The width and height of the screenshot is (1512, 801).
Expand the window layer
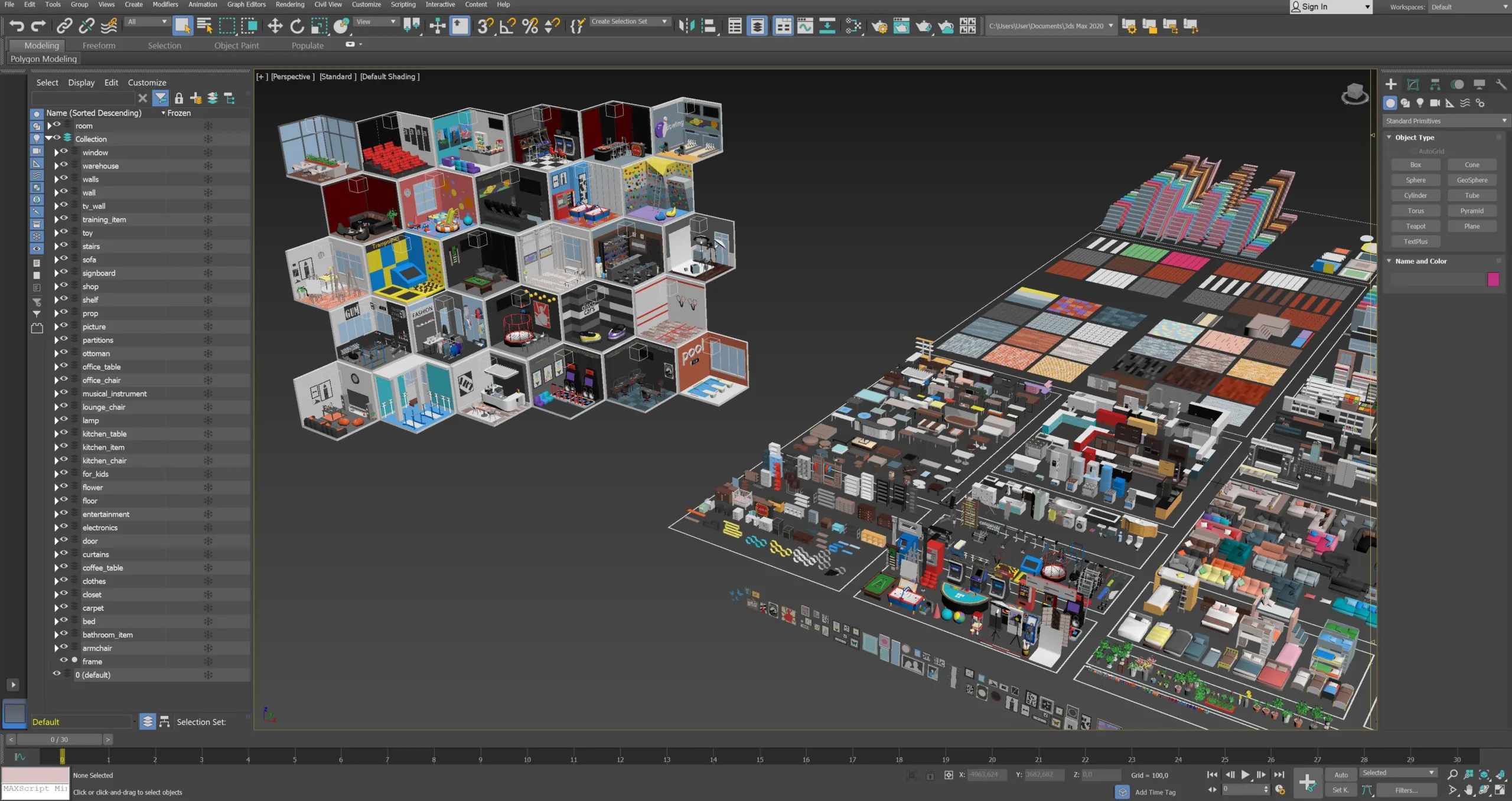56,152
